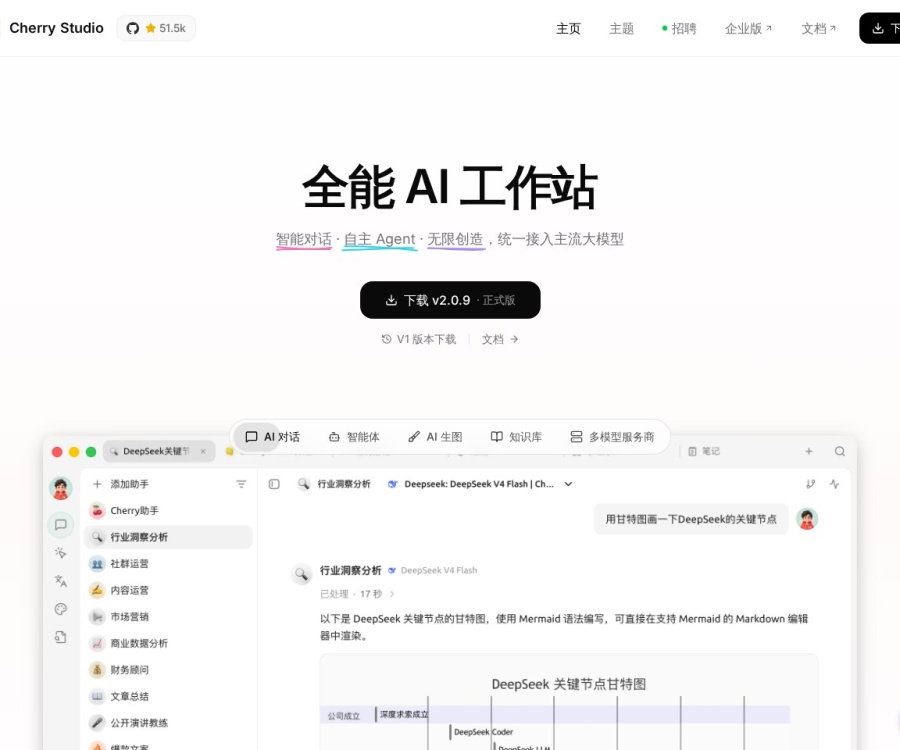The image size is (900, 750).
Task: Select the AI 对话 tab
Action: tap(272, 437)
